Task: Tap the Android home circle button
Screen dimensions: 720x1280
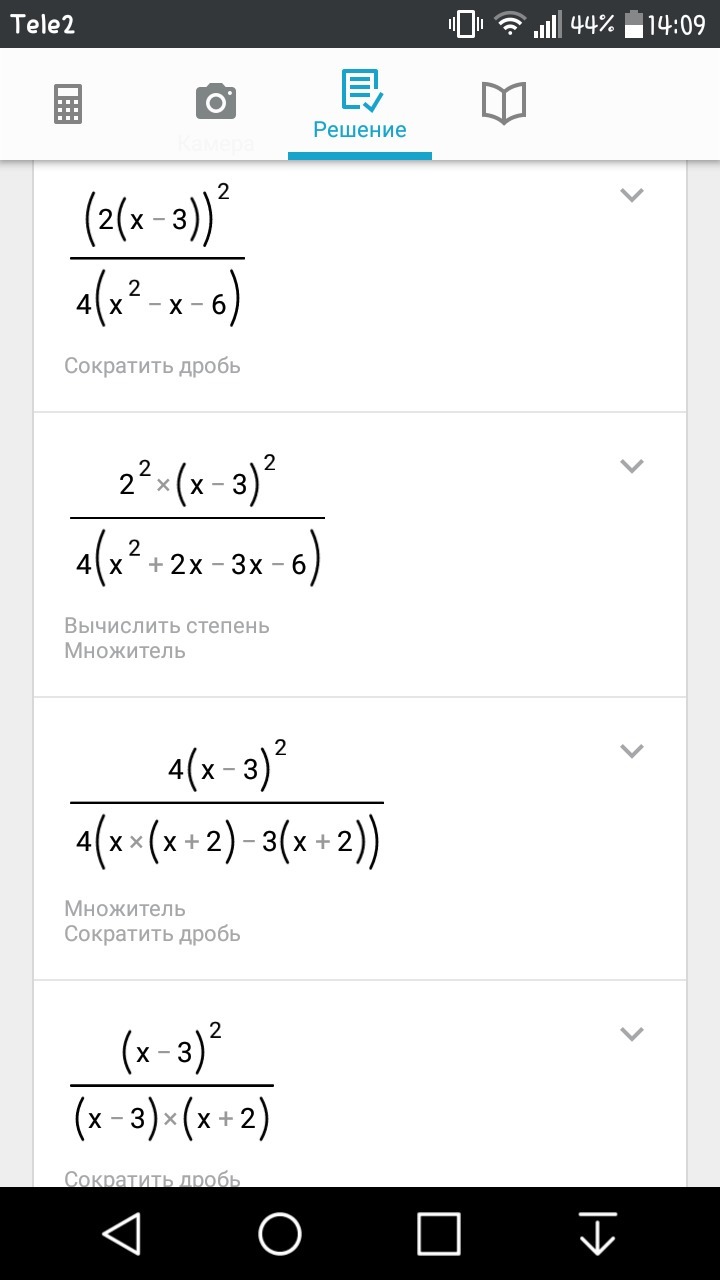Action: 280,1233
